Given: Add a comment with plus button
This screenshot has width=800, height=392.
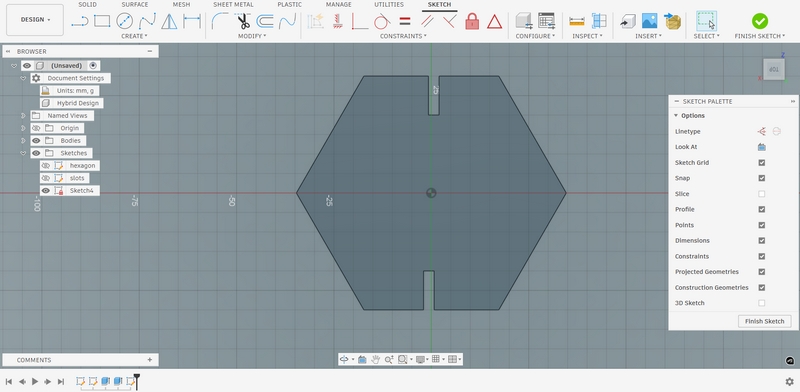Looking at the screenshot, I should (x=149, y=360).
